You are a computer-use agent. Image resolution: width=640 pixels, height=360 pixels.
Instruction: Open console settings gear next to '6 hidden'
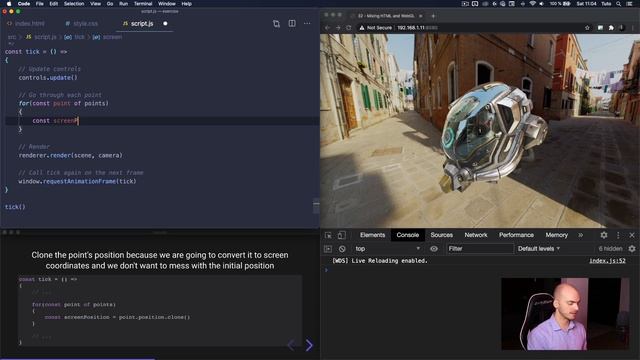click(632, 249)
